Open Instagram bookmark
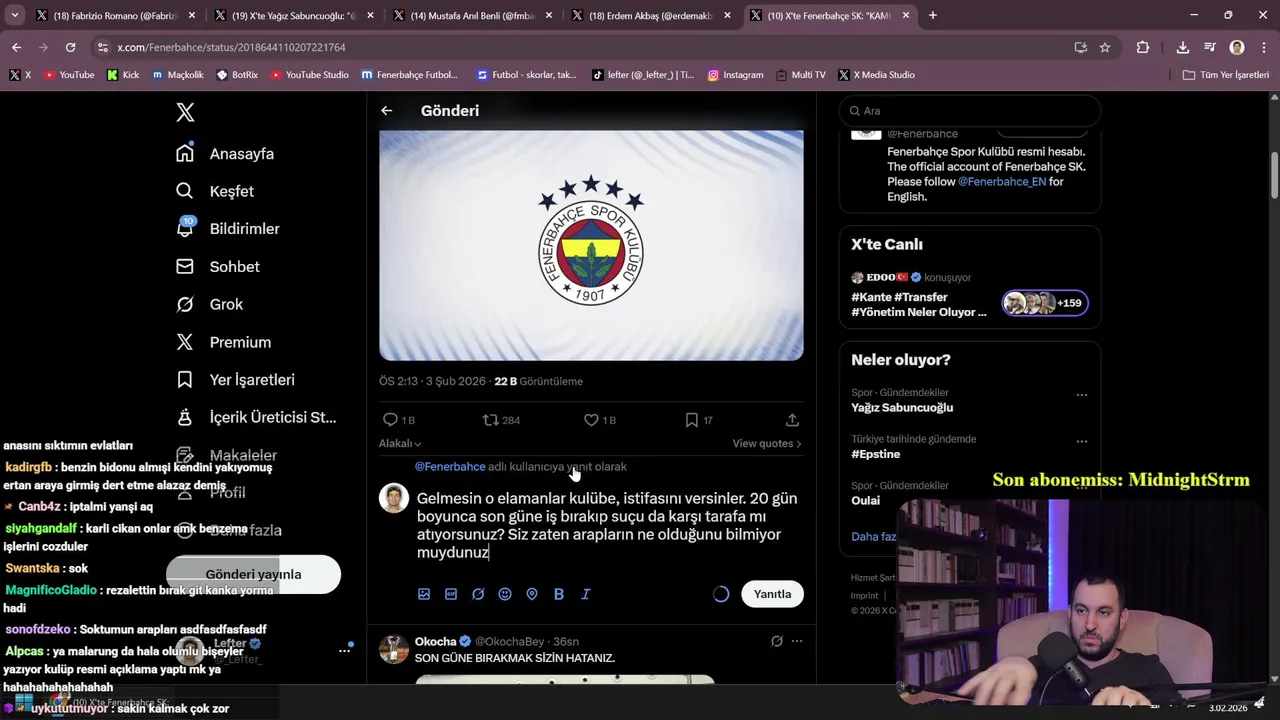1280x720 pixels. (735, 75)
